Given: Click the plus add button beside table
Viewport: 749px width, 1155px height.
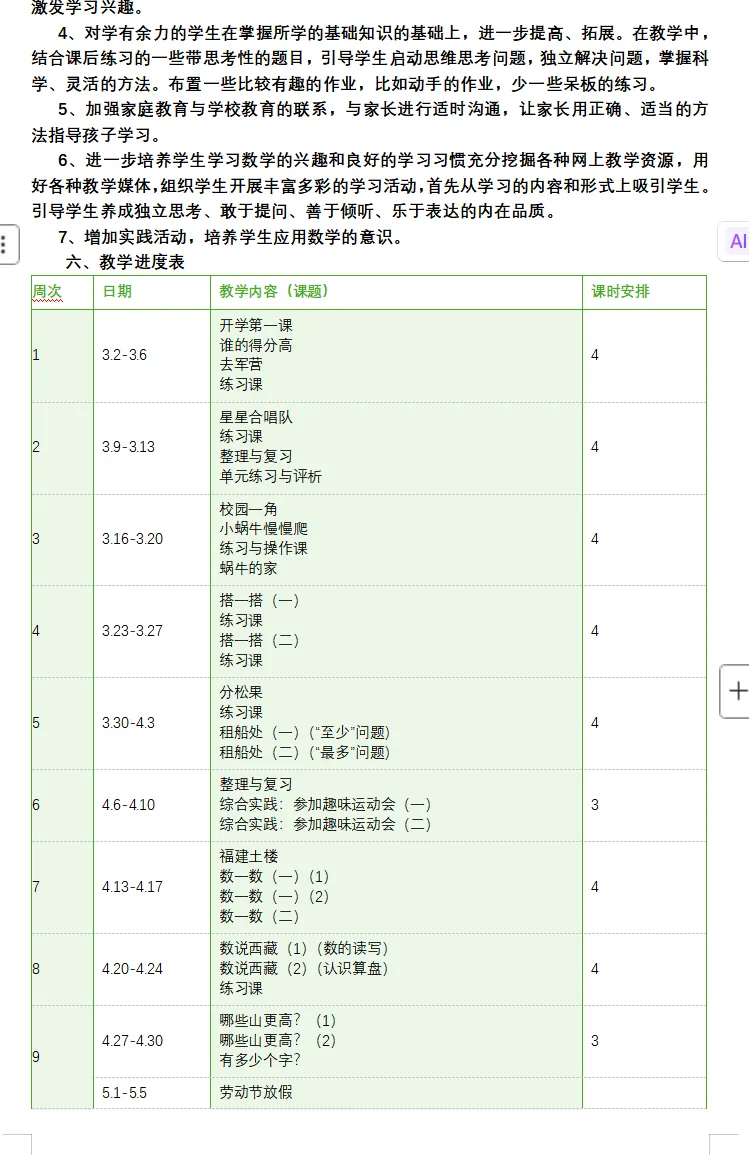Looking at the screenshot, I should click(736, 691).
